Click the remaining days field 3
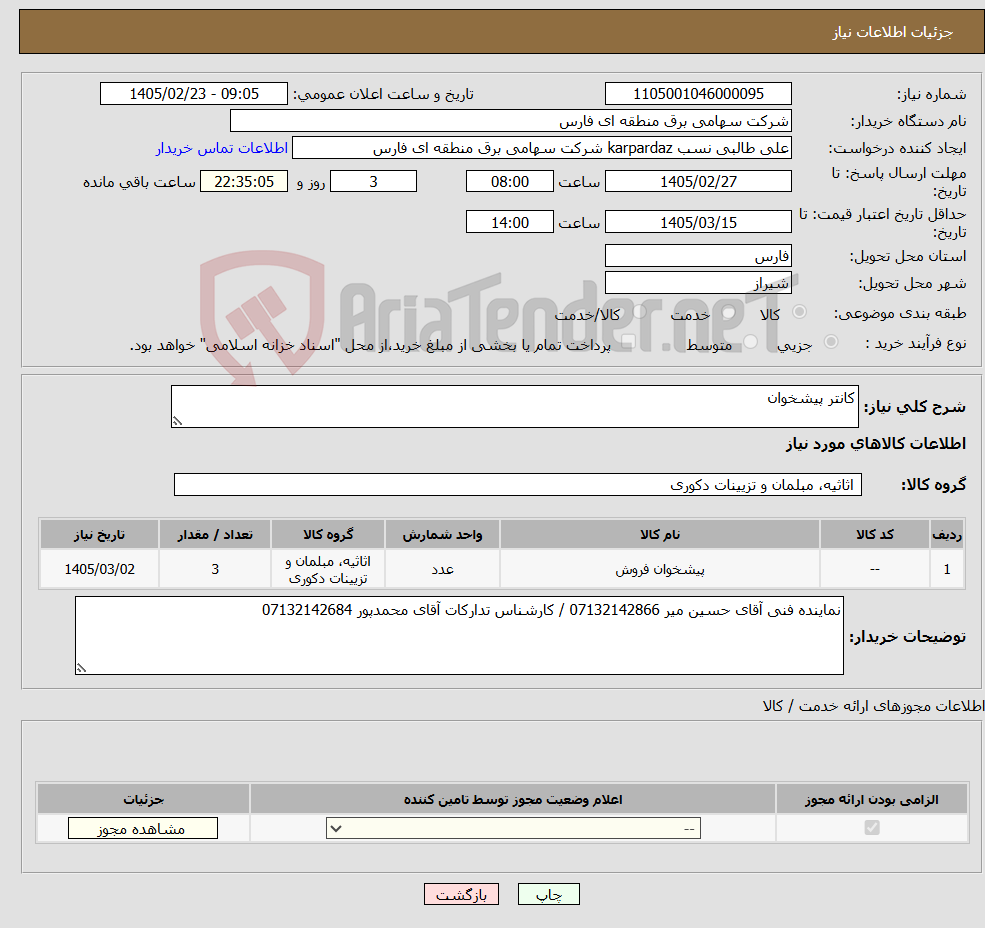 click(373, 182)
